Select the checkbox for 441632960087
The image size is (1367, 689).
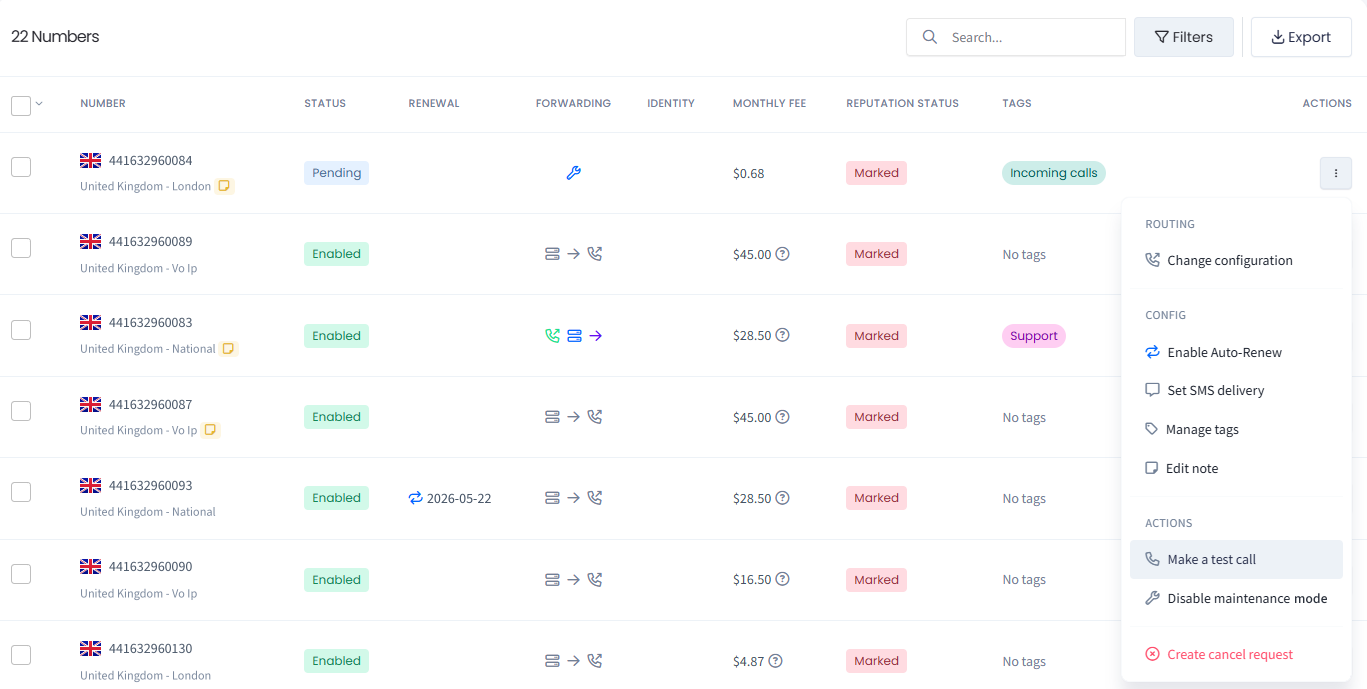(x=21, y=411)
